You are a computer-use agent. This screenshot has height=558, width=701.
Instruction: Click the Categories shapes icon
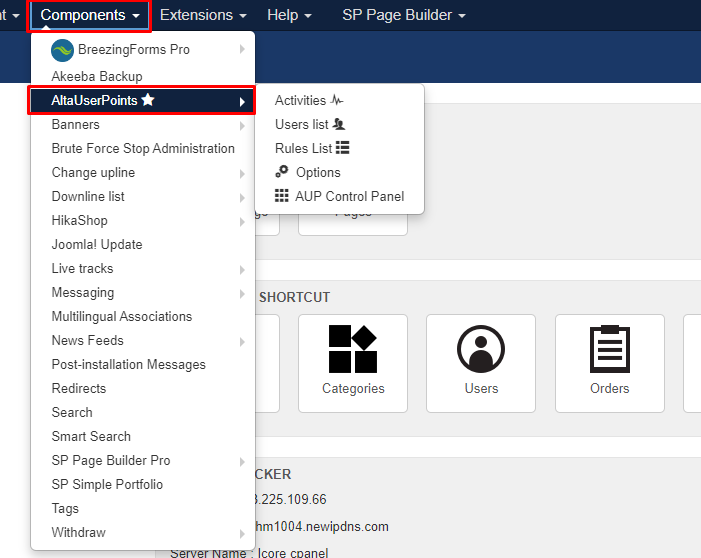pyautogui.click(x=353, y=349)
